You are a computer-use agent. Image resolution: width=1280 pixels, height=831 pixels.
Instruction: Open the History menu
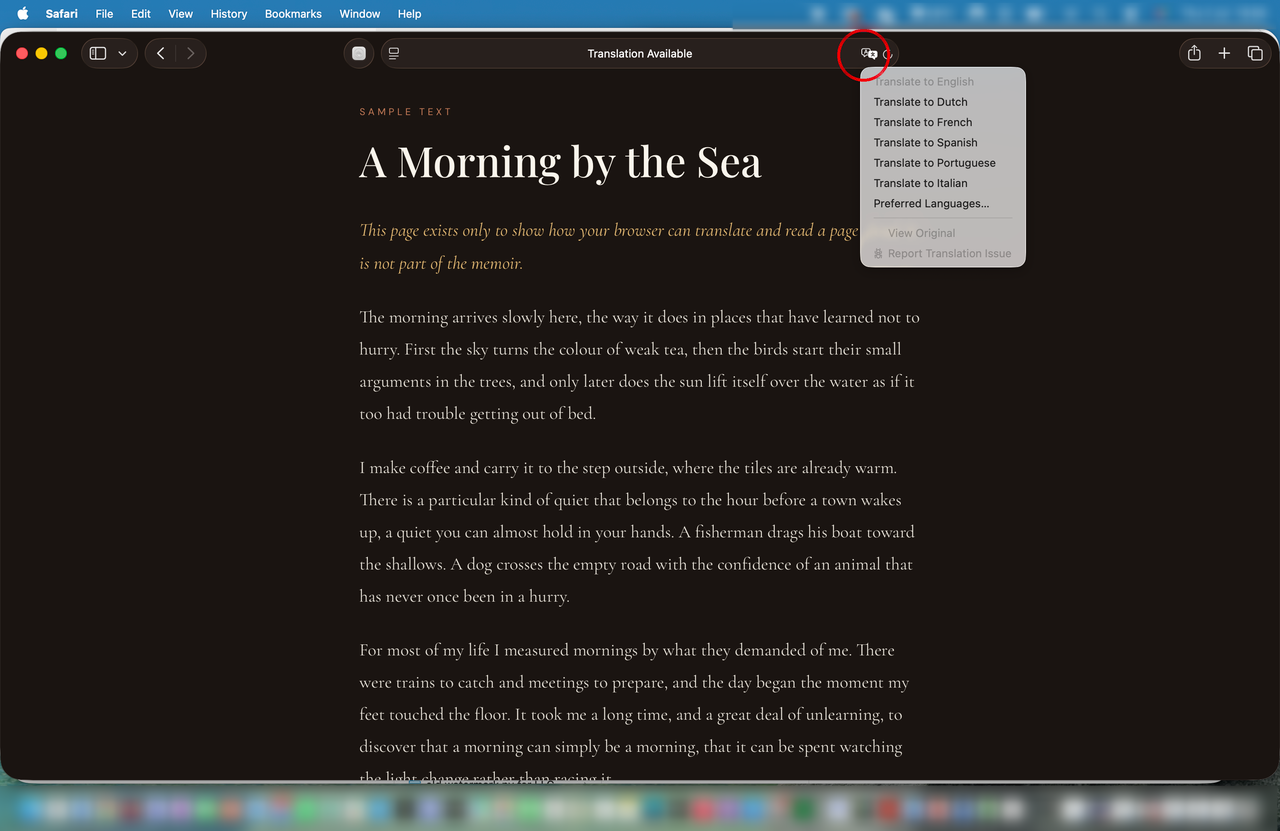(x=229, y=14)
